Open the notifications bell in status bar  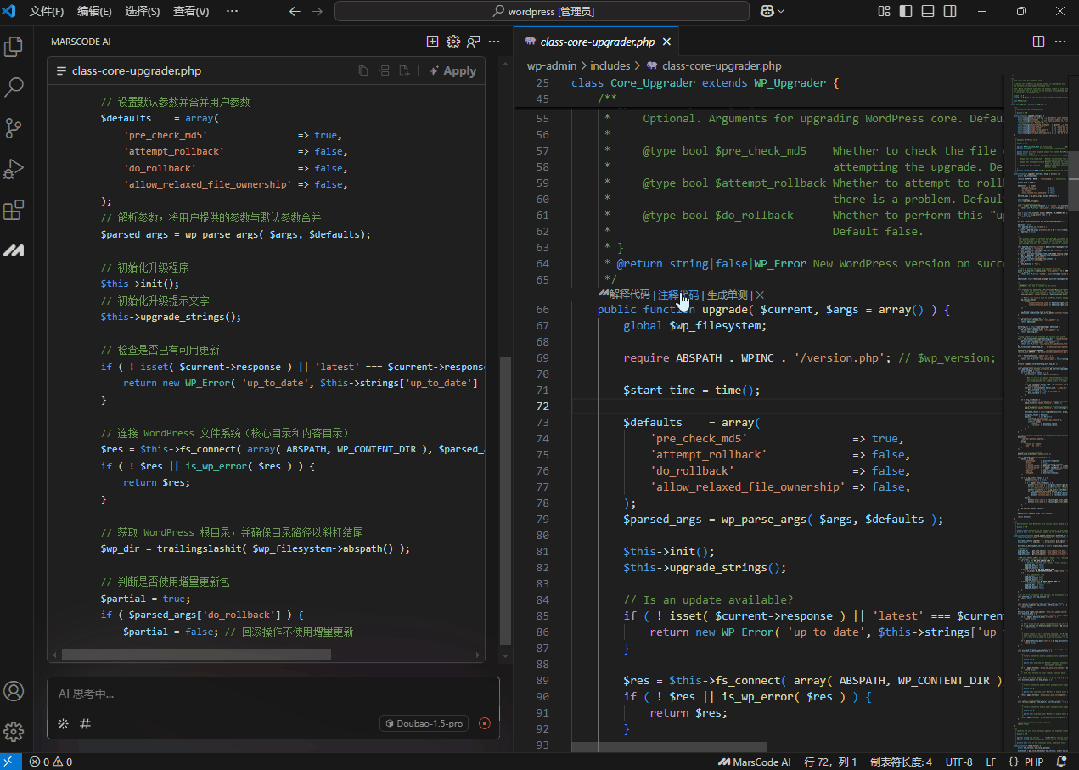[1062, 762]
